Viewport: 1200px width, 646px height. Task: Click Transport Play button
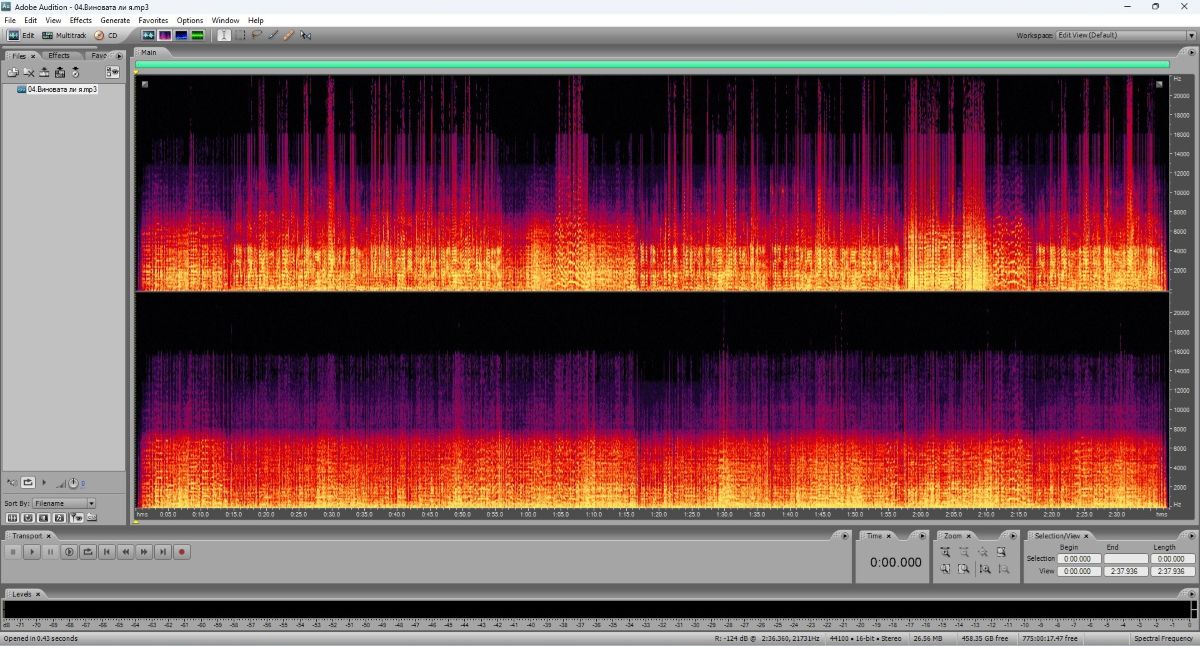(x=31, y=551)
